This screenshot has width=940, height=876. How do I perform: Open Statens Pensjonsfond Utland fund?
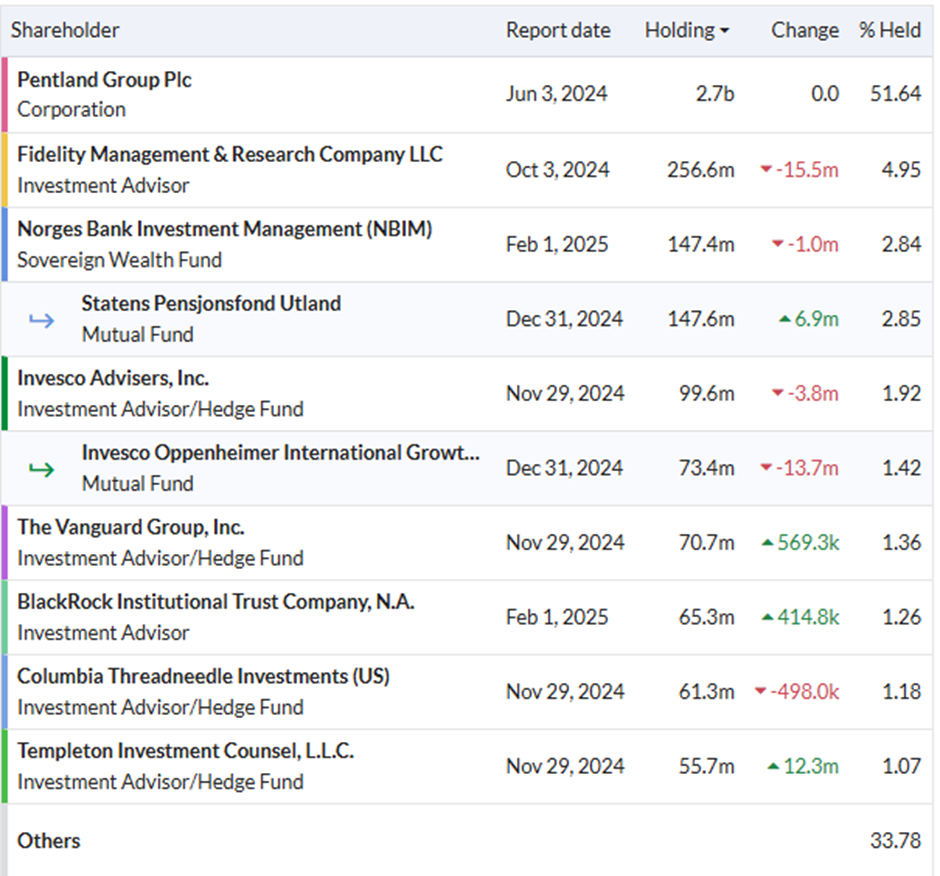[x=211, y=303]
